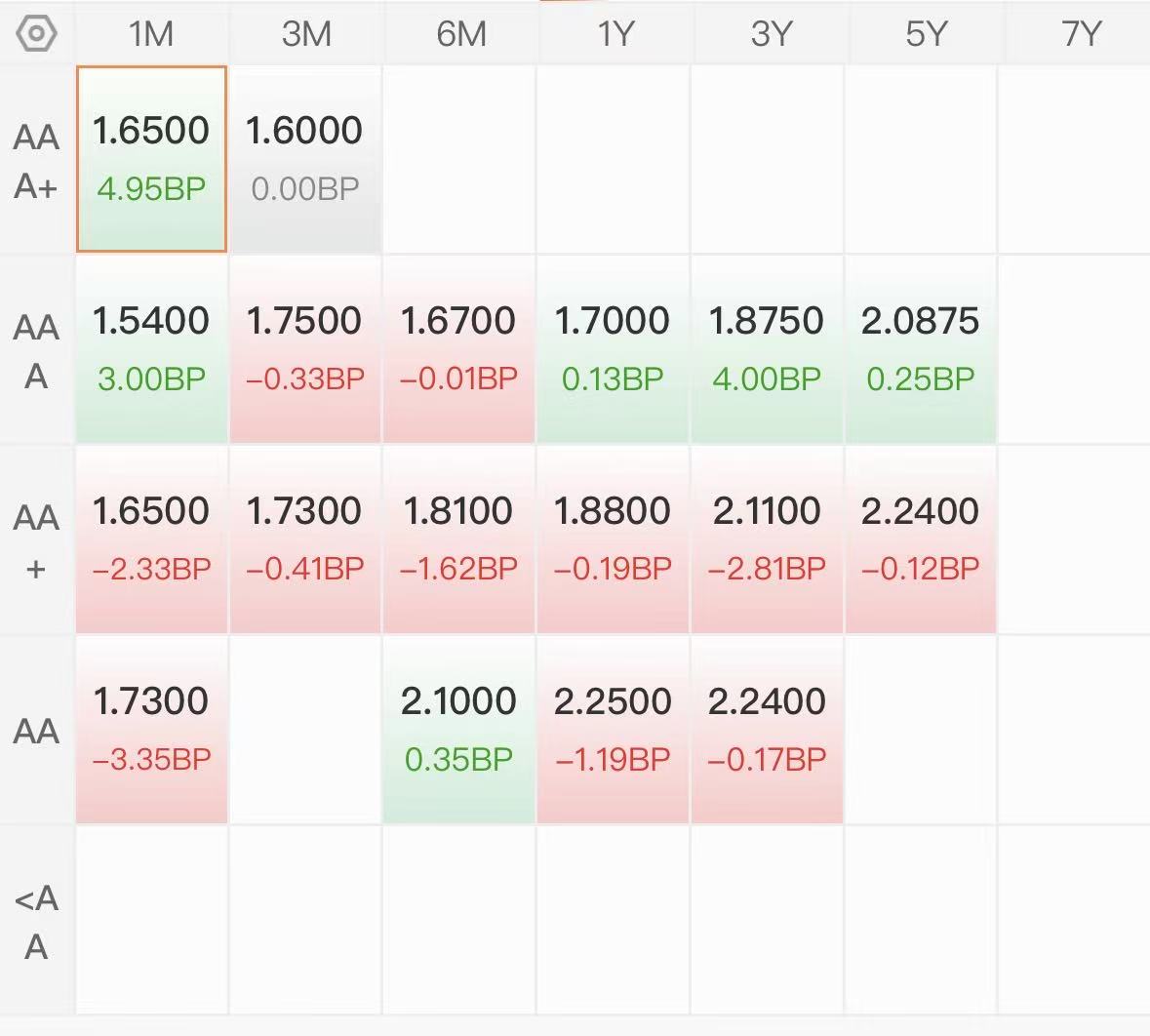Open the AA 1M cell with -3.35BP
This screenshot has width=1150, height=1036.
coord(151,730)
